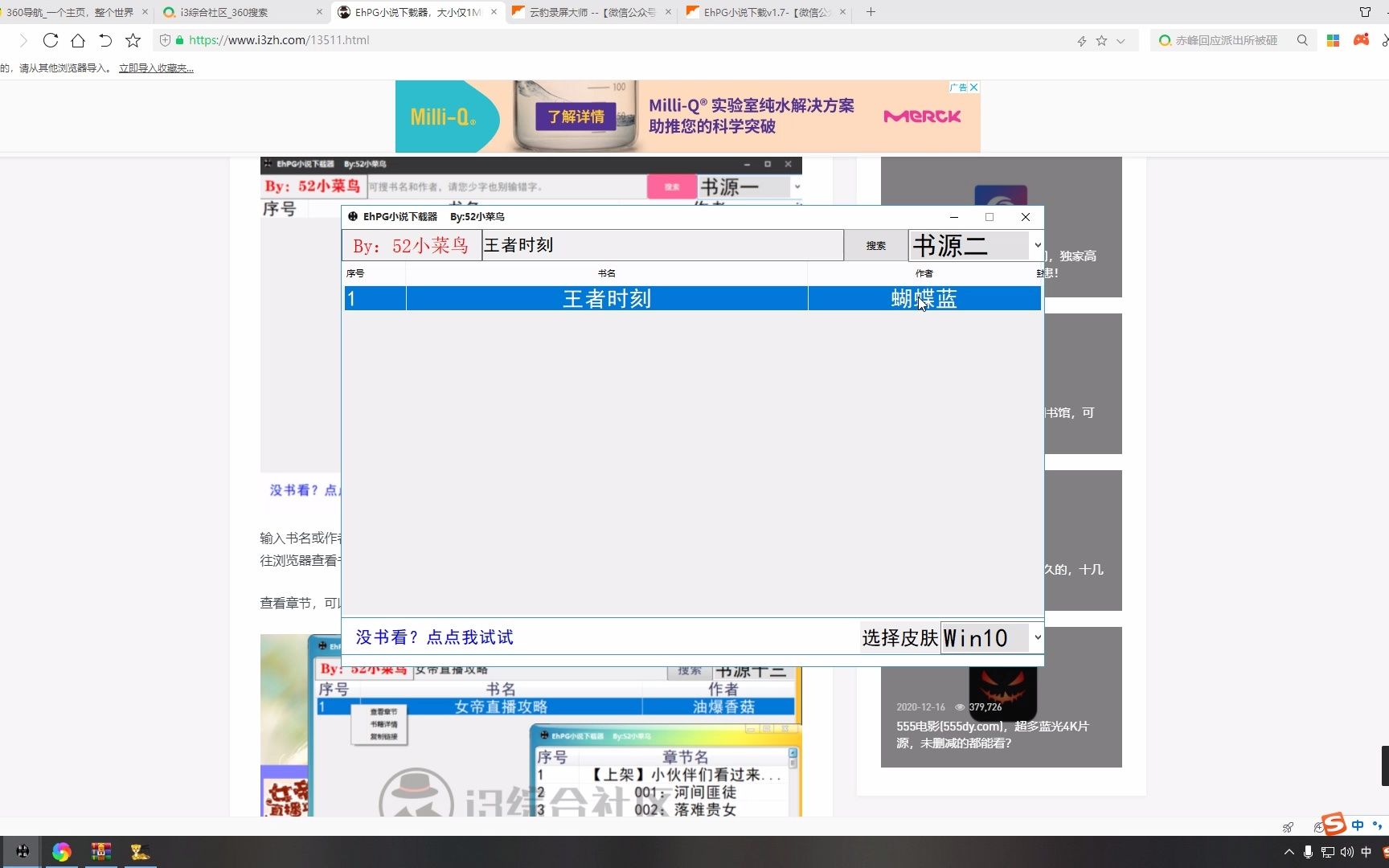
Task: Click 没书看？点点我试试 link in downloader
Action: [x=435, y=637]
